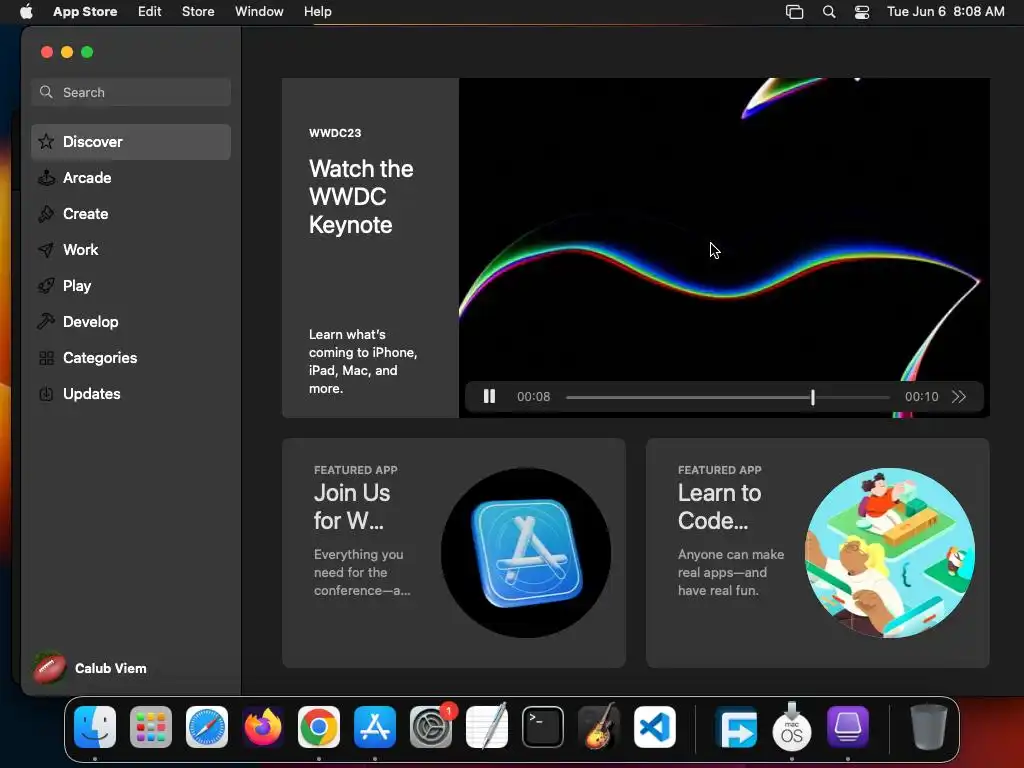Open Spotlight search in menu bar
This screenshot has width=1024, height=768.
tap(829, 12)
